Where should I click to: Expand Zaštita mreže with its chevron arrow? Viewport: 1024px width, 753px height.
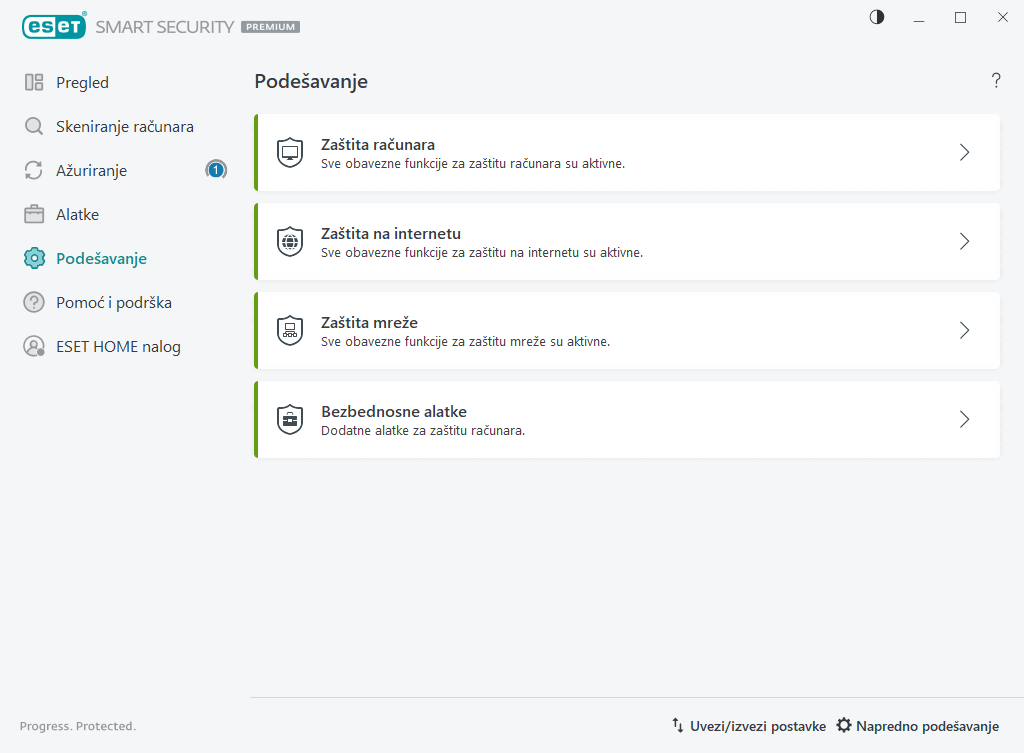tap(964, 330)
